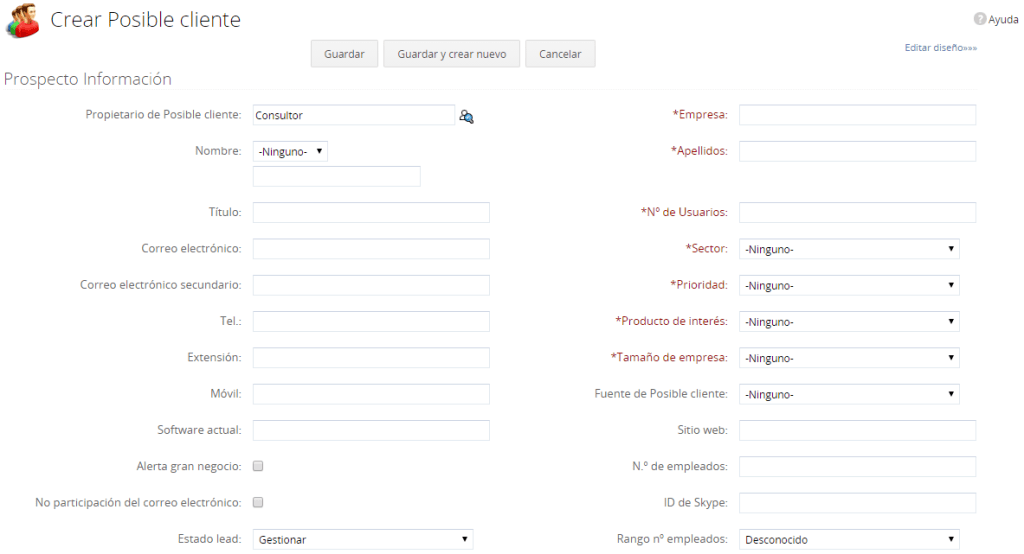Click the Apellidos input field
The image size is (1024, 554).
(857, 151)
